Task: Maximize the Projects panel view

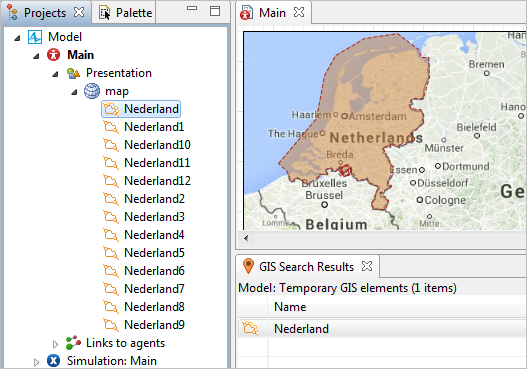Action: click(215, 11)
